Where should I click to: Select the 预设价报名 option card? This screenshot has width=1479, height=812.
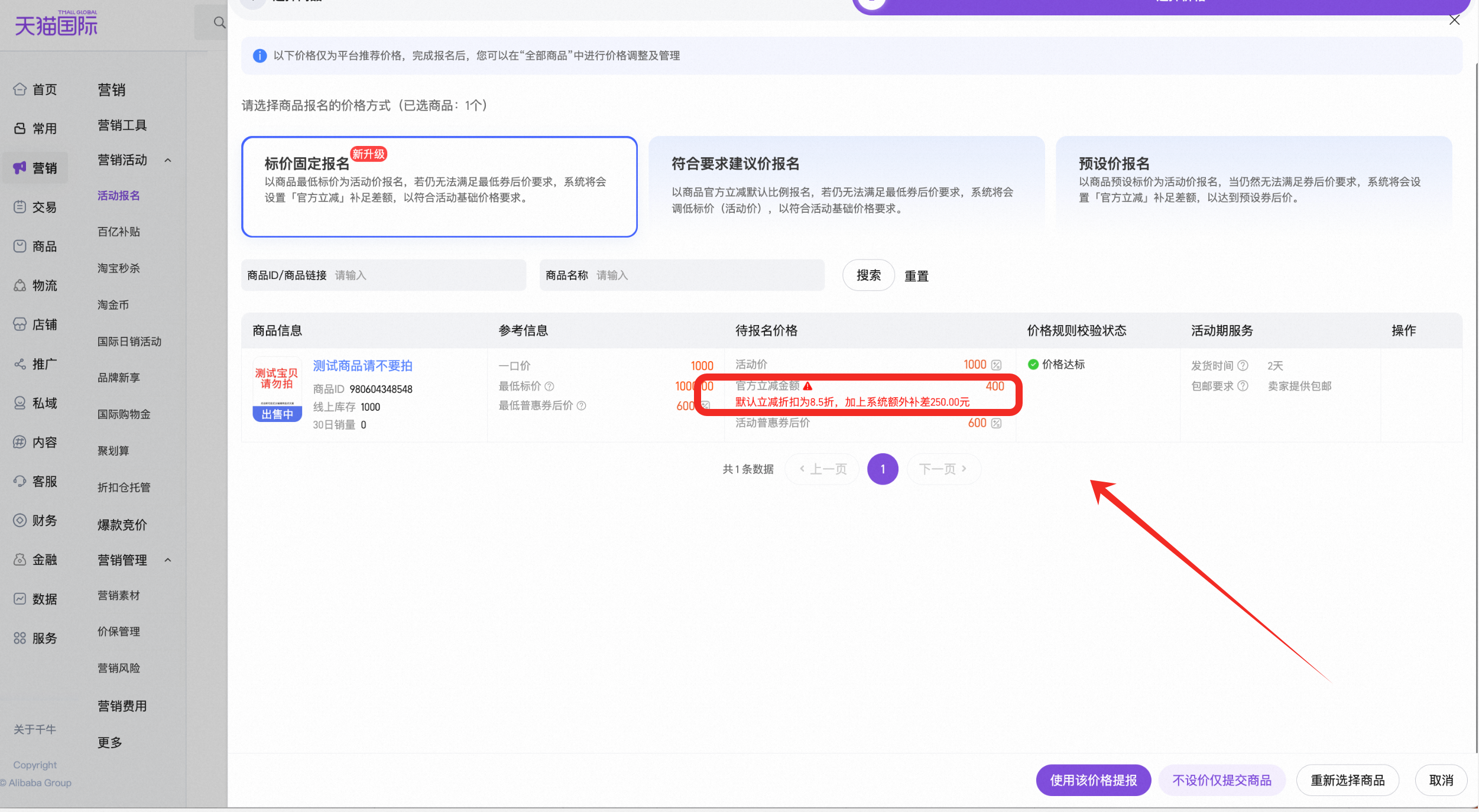pos(1254,187)
